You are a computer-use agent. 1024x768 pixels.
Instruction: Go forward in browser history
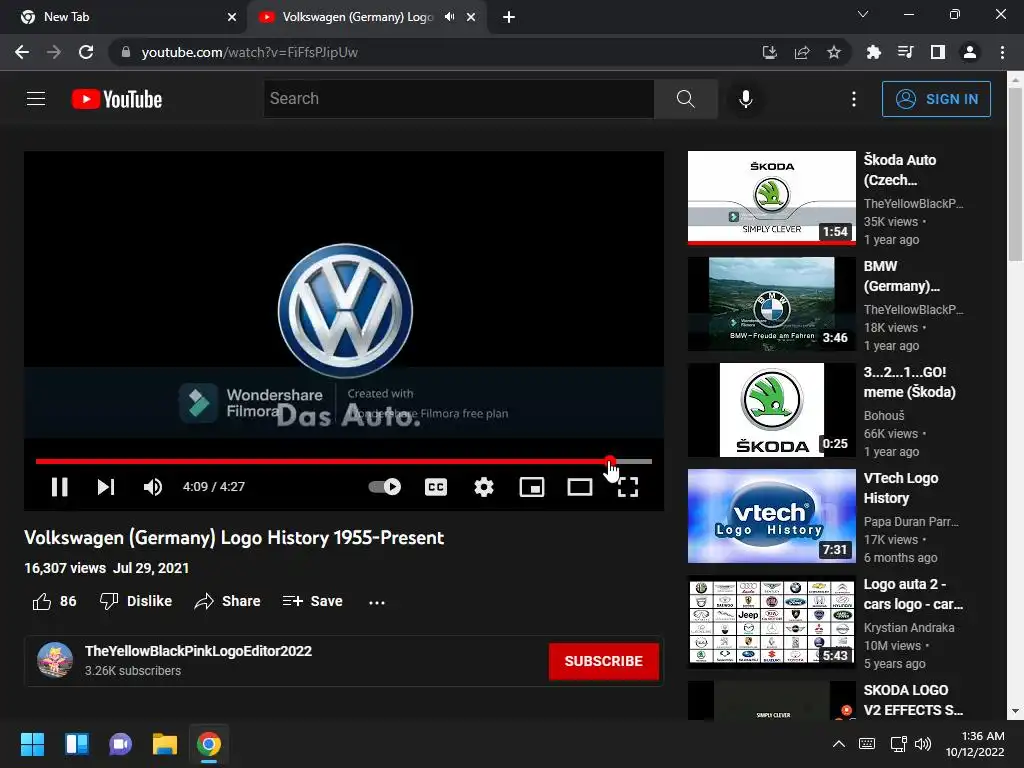(54, 52)
